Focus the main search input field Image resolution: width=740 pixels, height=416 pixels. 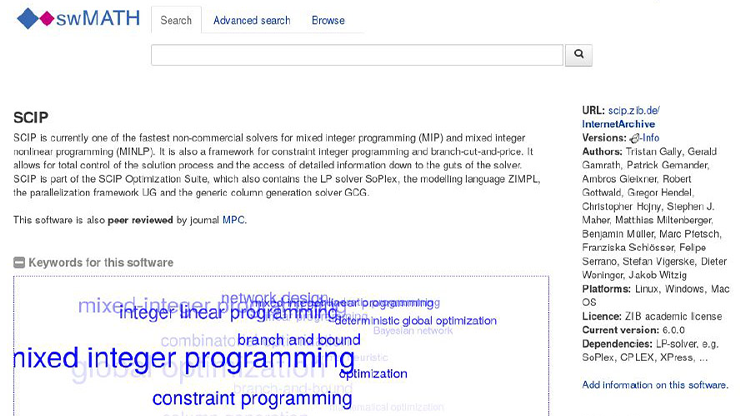tap(357, 55)
